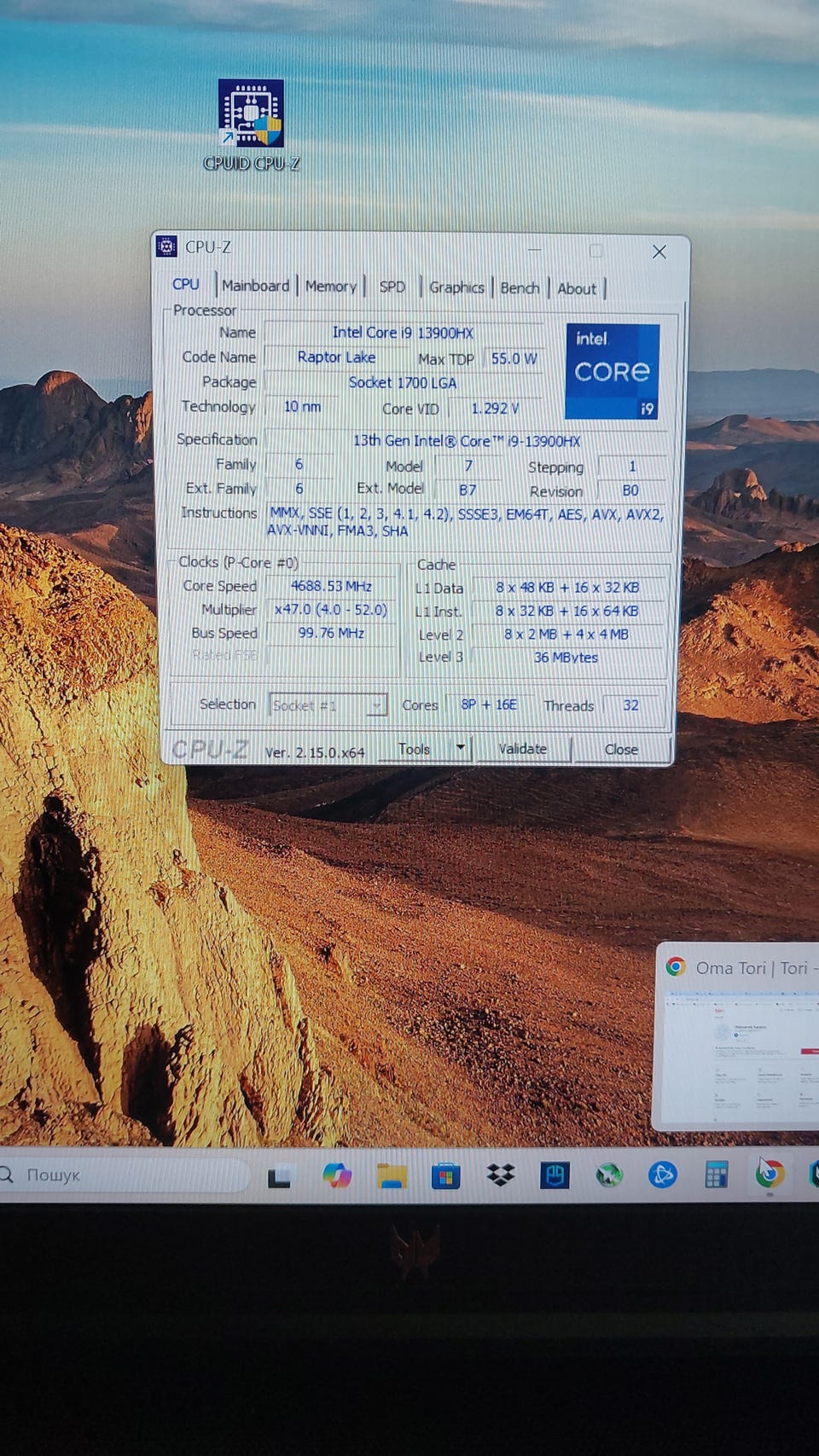819x1456 pixels.
Task: Click the Validate button
Action: [x=523, y=749]
